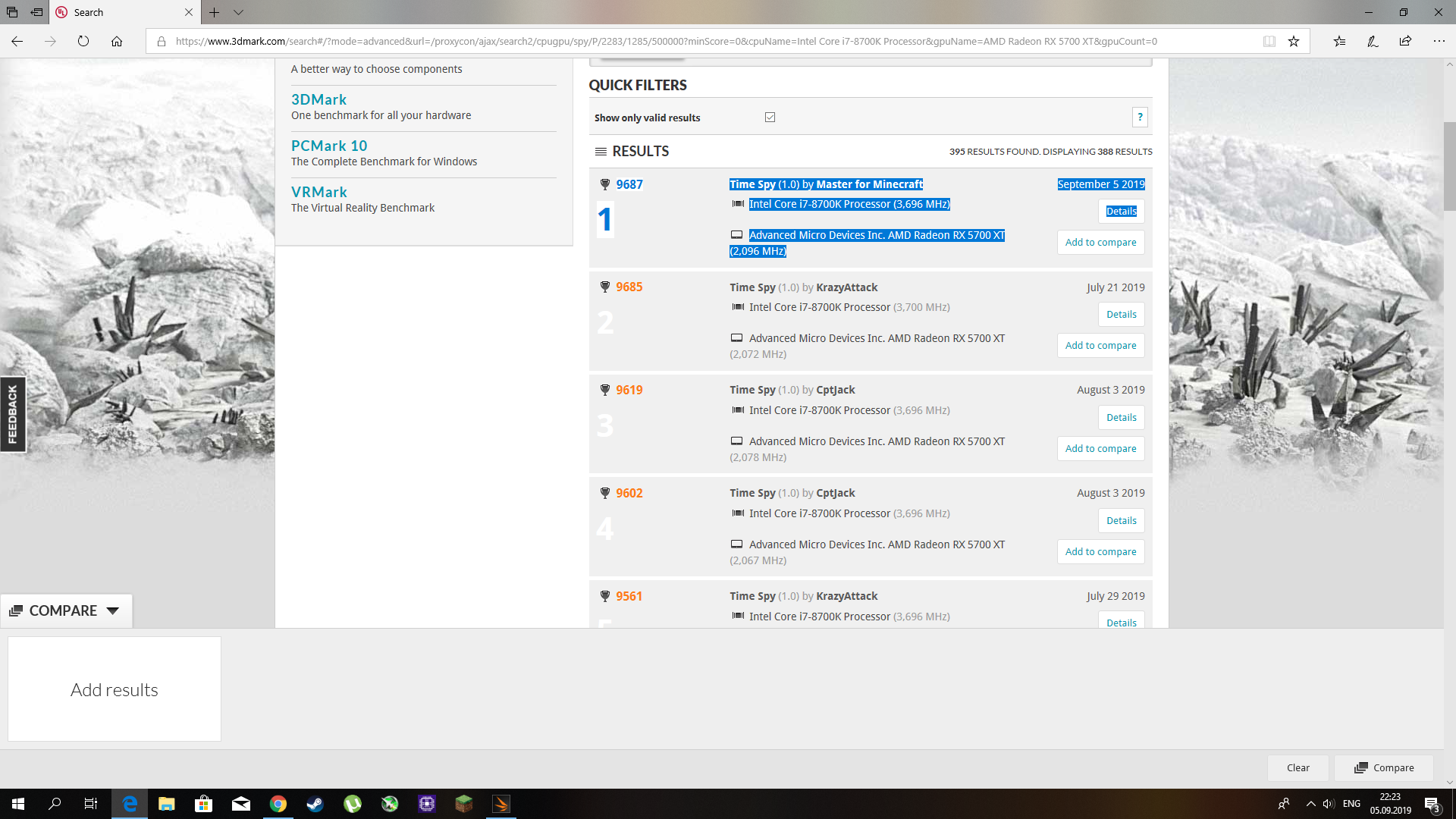Click Details for KrazyAttack 9685 result
The height and width of the screenshot is (819, 1456).
pos(1121,314)
